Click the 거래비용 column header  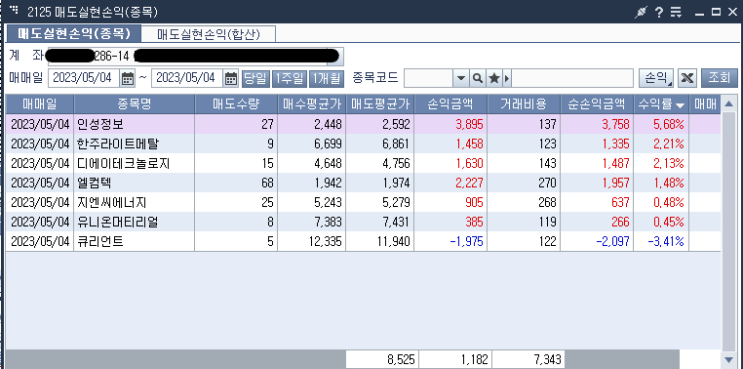524,104
